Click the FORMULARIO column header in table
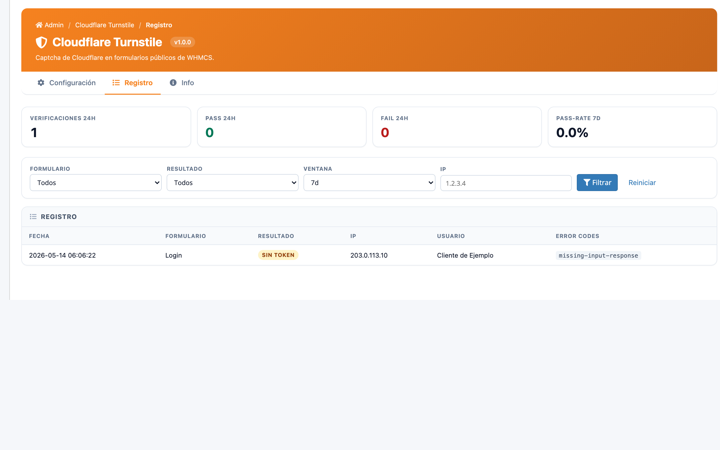This screenshot has height=450, width=720. [x=186, y=236]
